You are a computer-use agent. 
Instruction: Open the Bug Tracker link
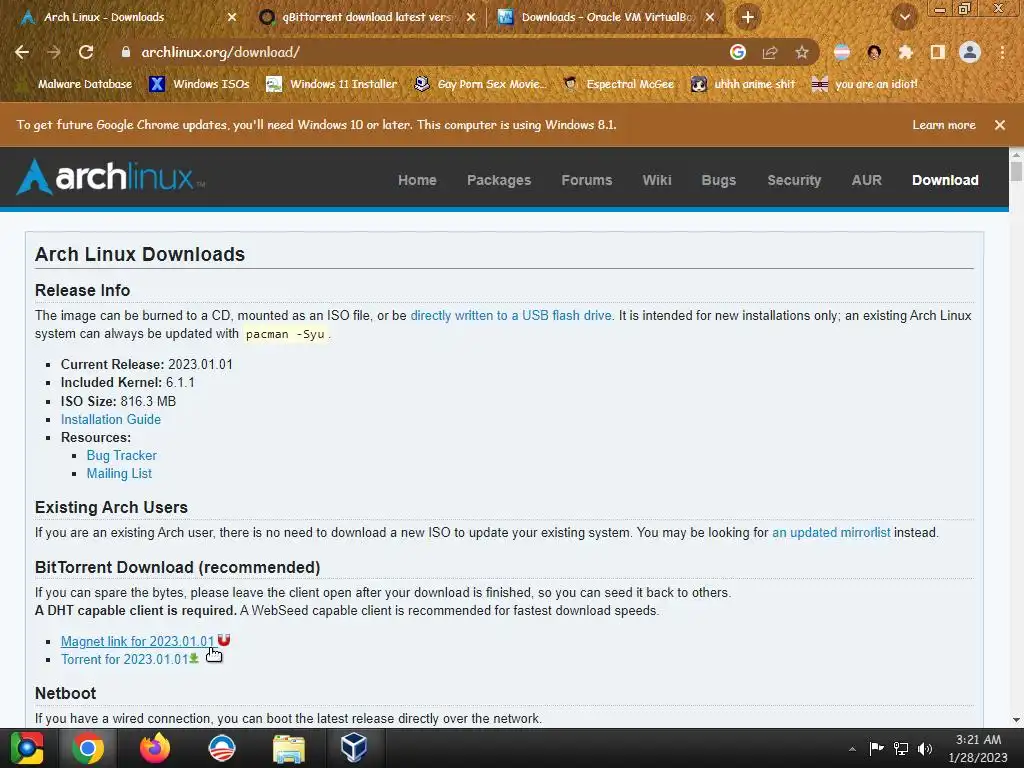pyautogui.click(x=121, y=455)
